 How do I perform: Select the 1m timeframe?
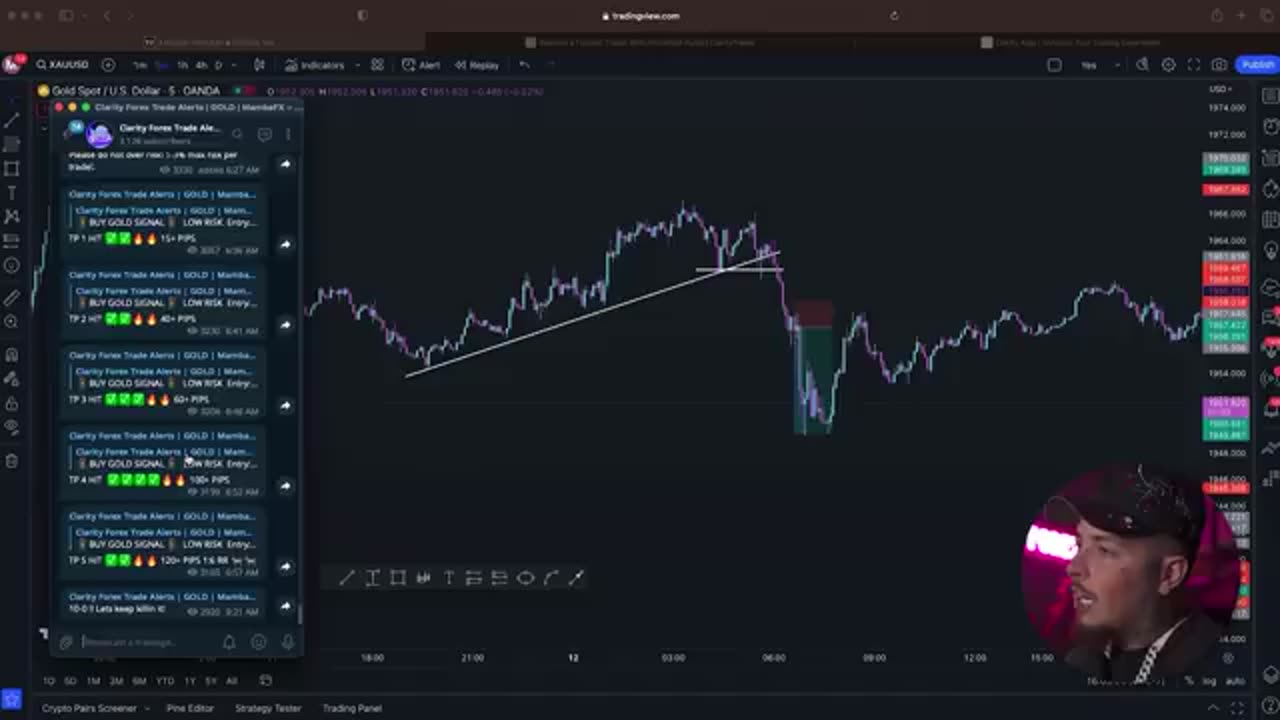(140, 65)
